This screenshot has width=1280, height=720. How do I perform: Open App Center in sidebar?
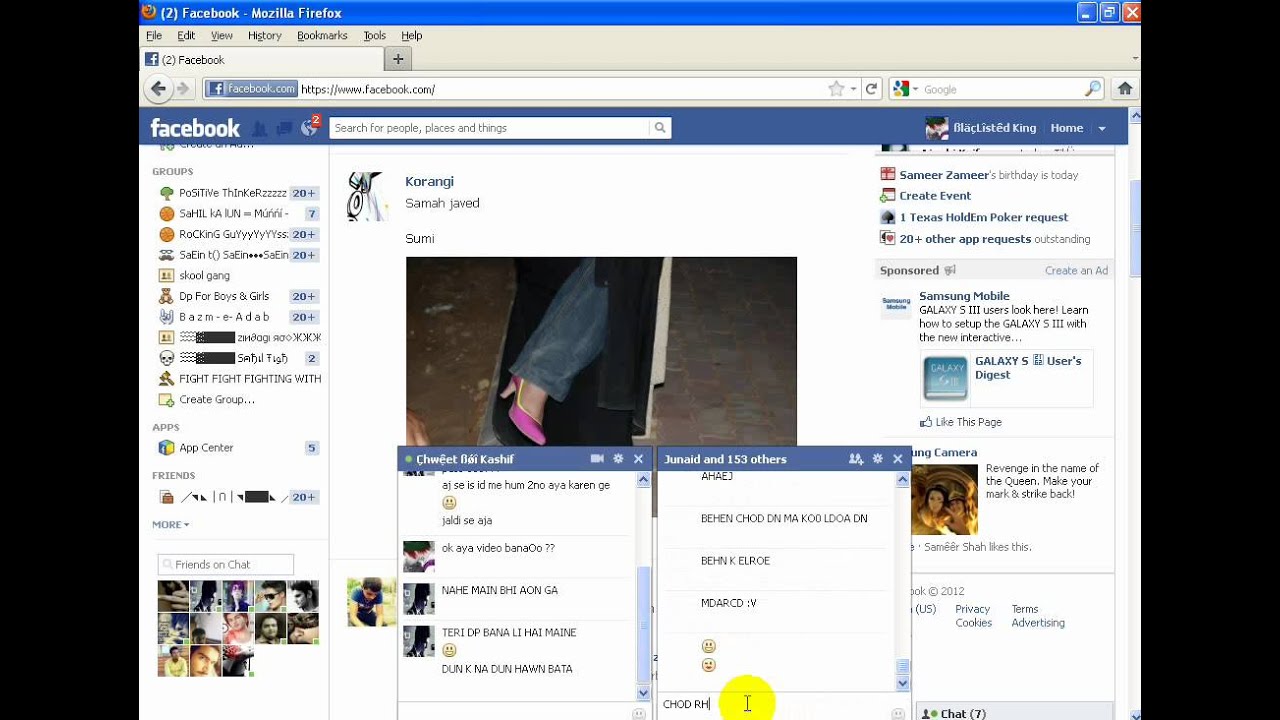point(206,448)
